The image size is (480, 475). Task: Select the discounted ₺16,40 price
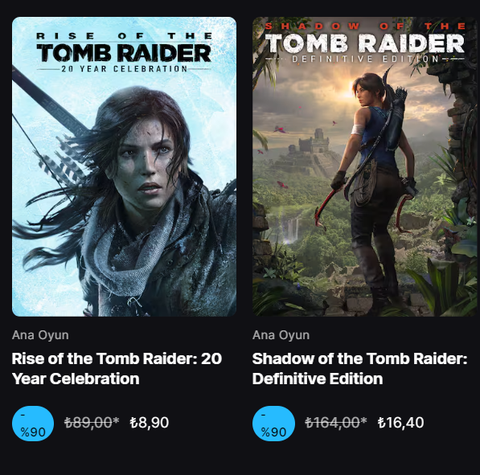(401, 423)
